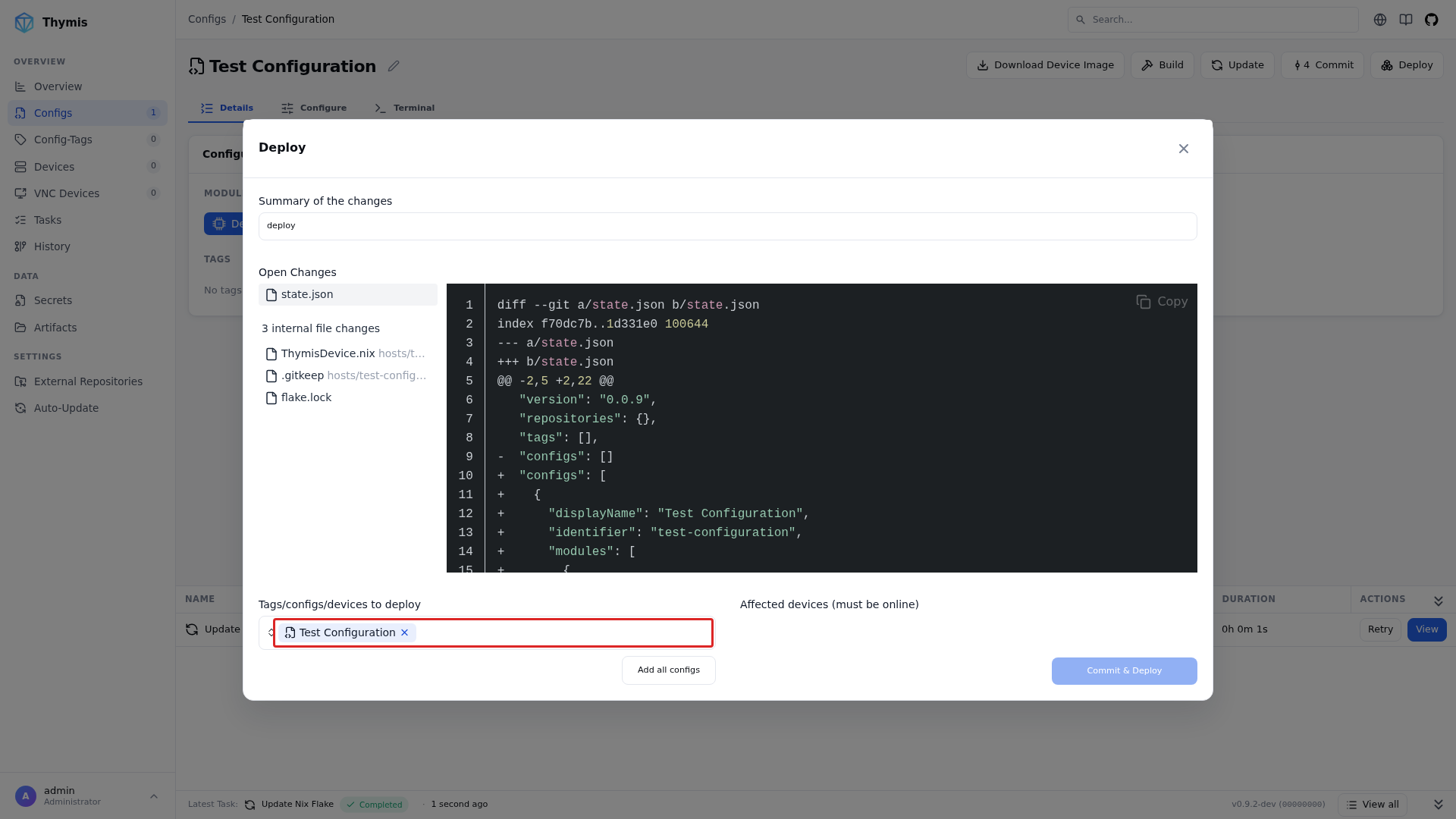Image resolution: width=1456 pixels, height=819 pixels.
Task: Go to Config-Tags in sidebar
Action: 87,140
